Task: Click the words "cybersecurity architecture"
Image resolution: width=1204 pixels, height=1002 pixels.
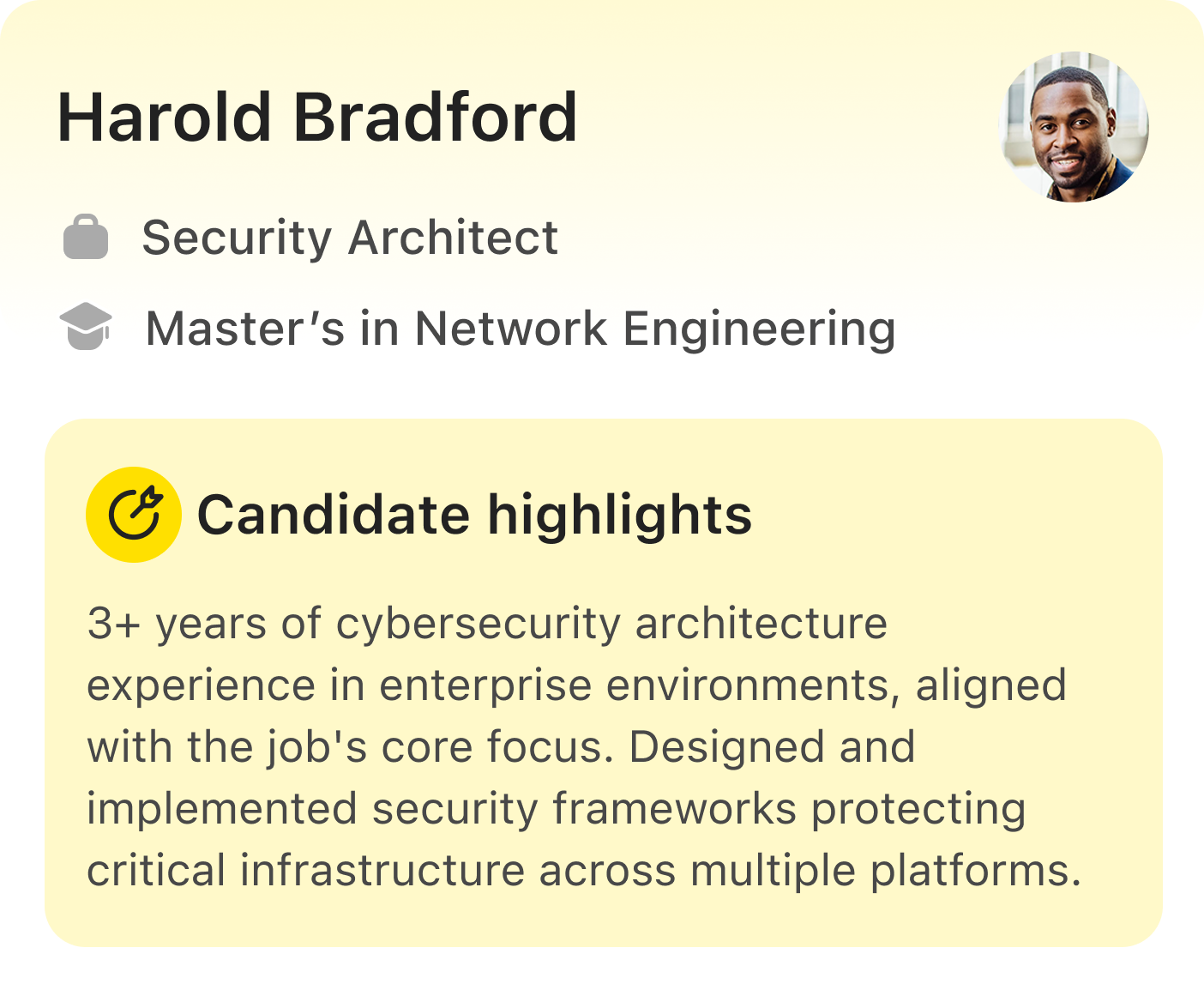Action: click(x=611, y=623)
